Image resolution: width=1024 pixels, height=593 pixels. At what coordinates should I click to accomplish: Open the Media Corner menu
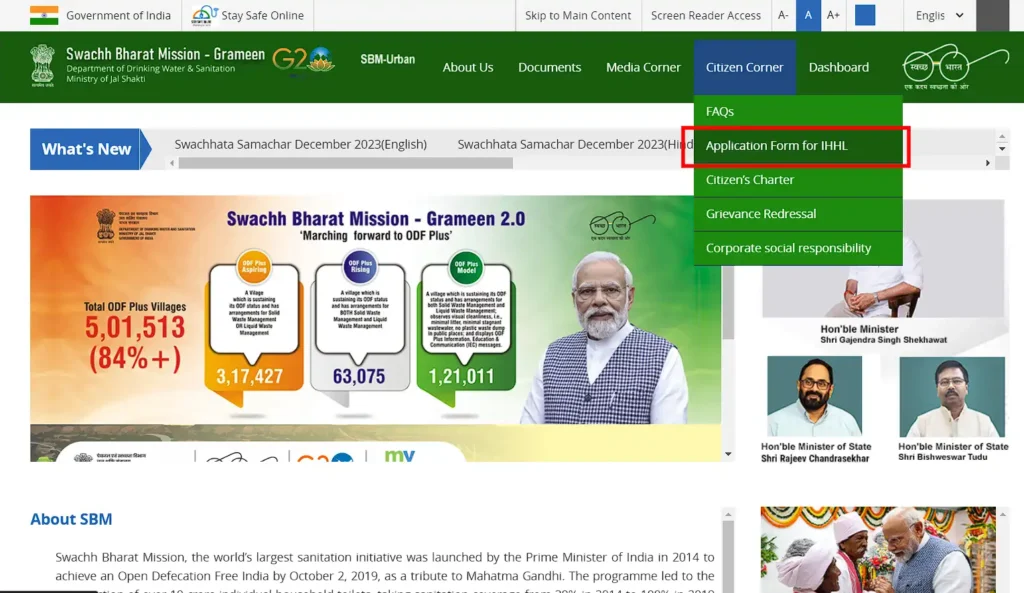click(x=643, y=67)
